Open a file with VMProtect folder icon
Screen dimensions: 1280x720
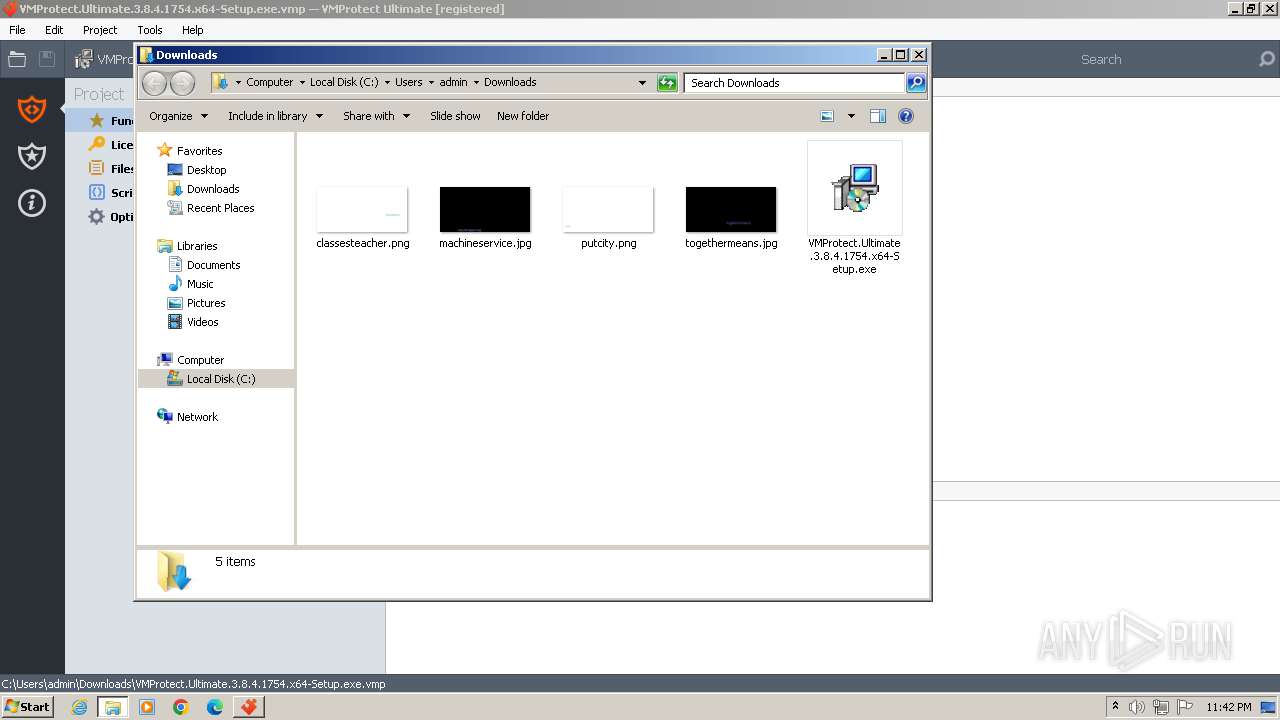click(17, 59)
